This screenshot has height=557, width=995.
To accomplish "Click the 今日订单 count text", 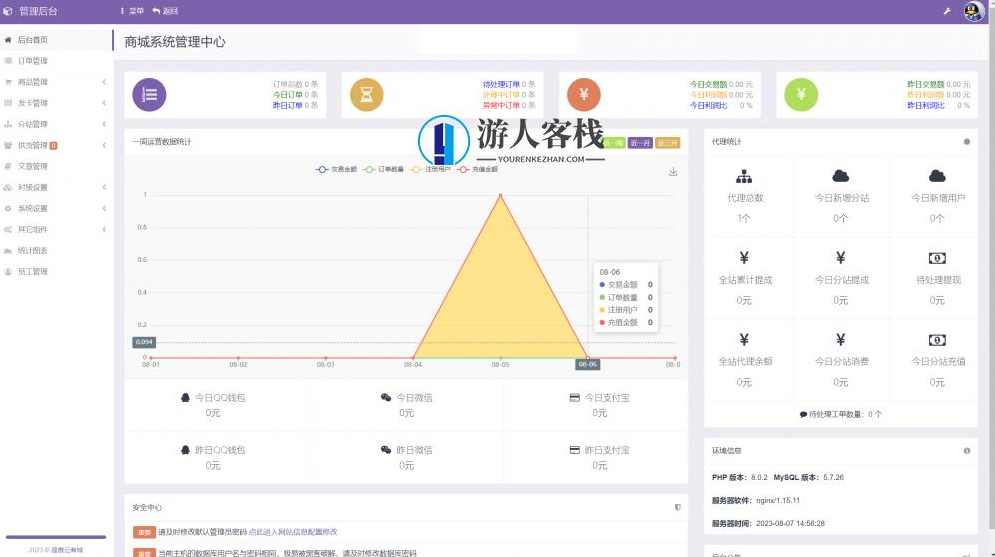I will point(296,95).
